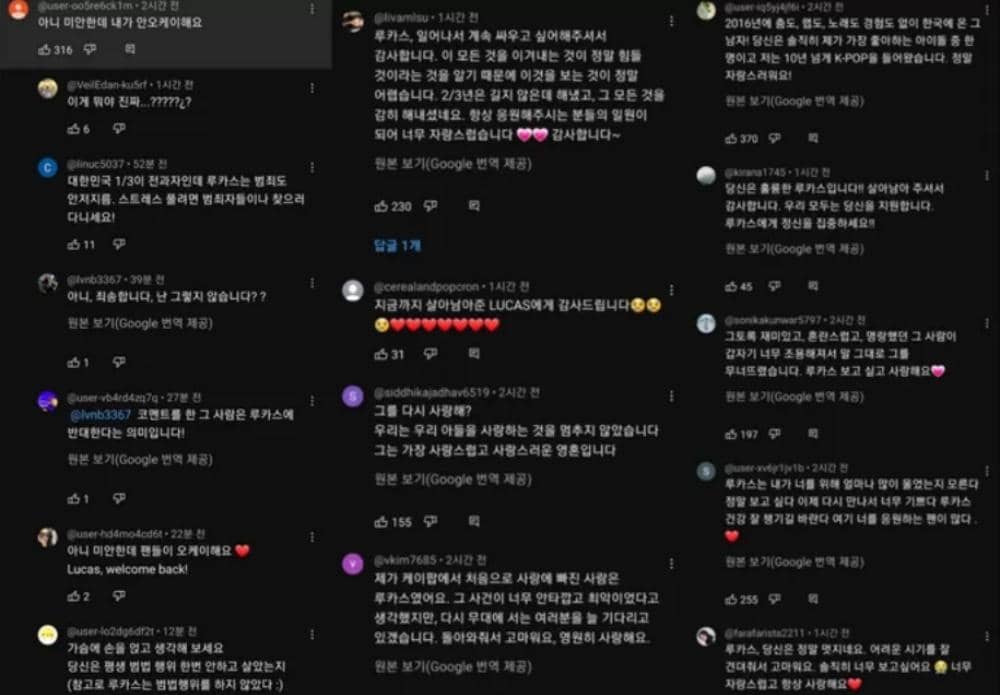Viewport: 1000px width, 695px height.
Task: Like the comment with 197 likes
Action: pyautogui.click(x=731, y=434)
